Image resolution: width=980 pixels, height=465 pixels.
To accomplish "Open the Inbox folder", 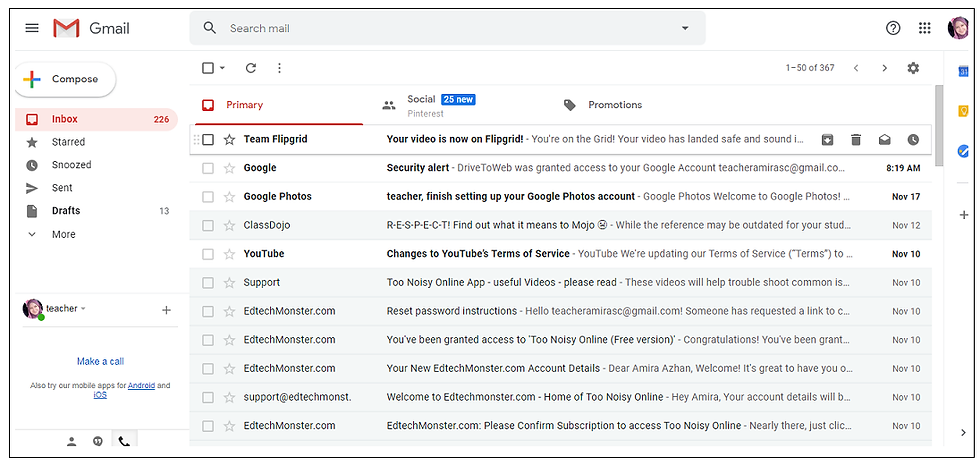I will (x=96, y=119).
